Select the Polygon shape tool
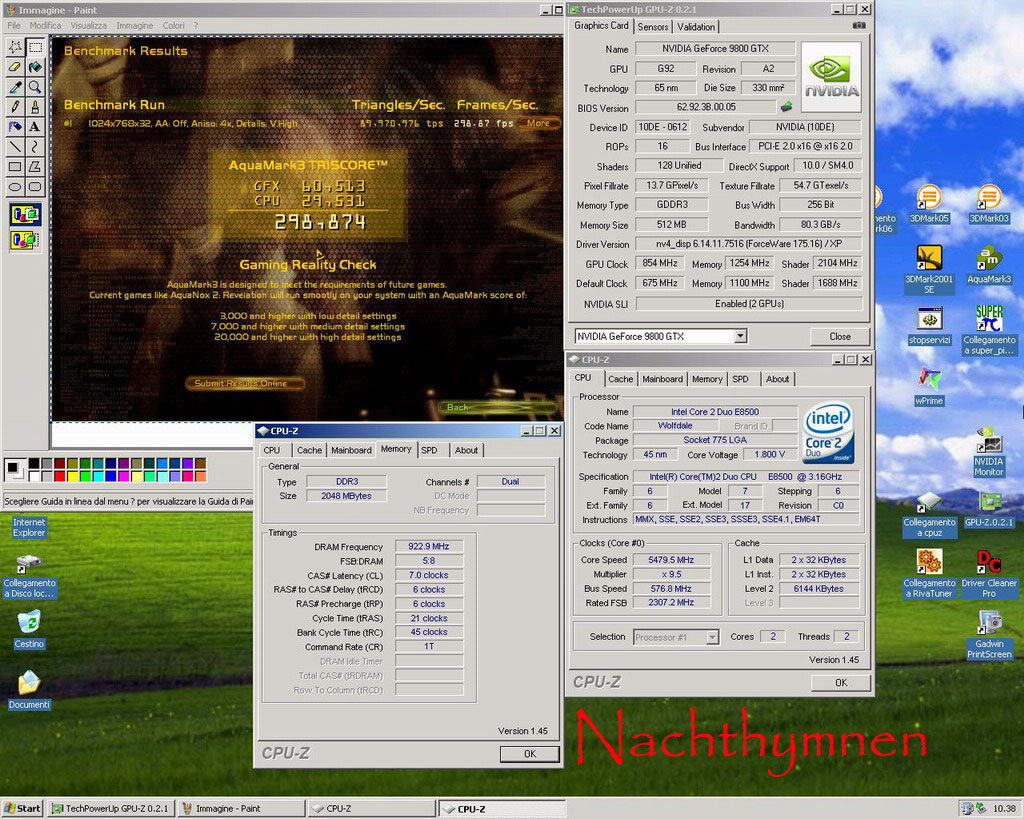1024x819 pixels. [35, 167]
